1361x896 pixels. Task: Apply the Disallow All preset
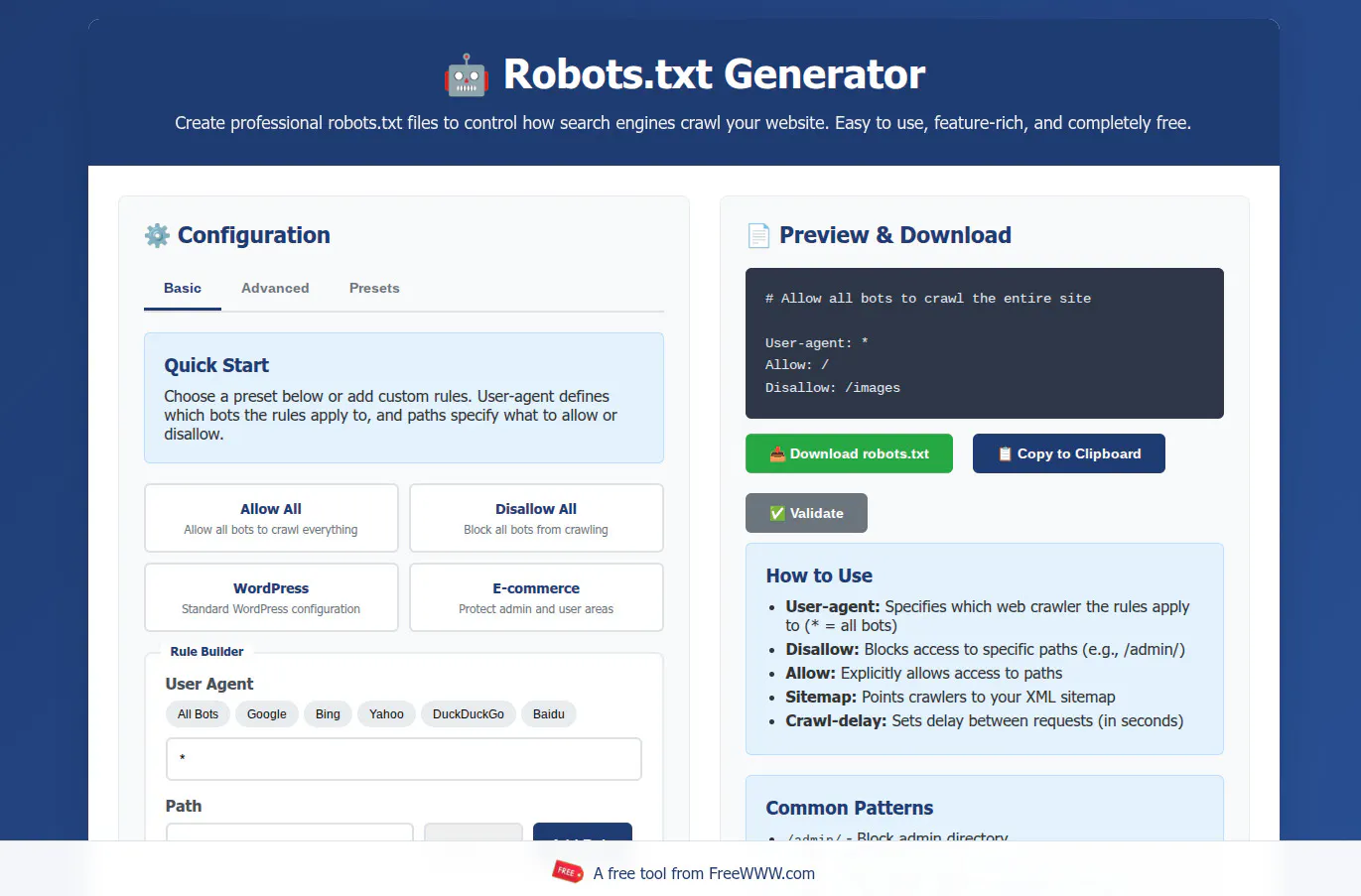536,518
